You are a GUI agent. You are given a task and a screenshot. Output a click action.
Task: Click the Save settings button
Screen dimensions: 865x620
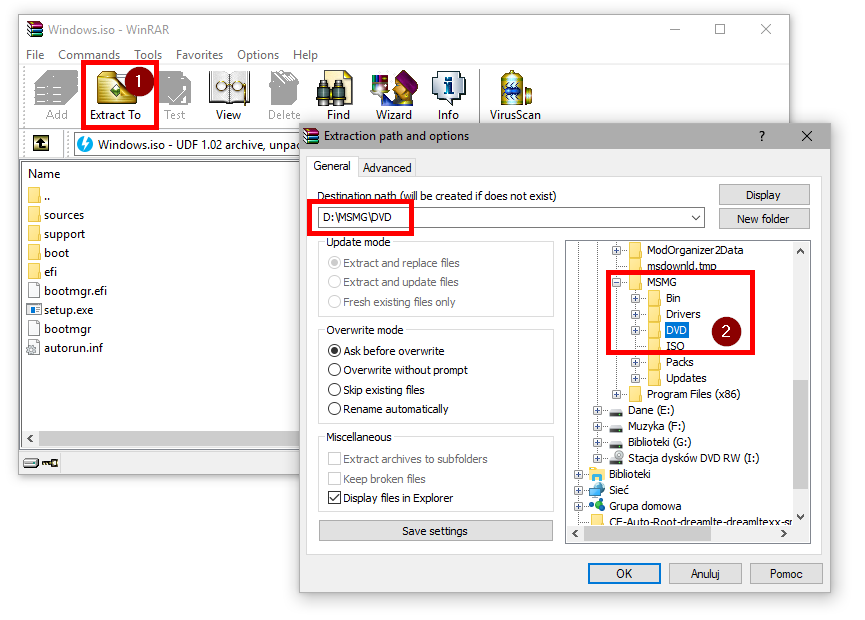[435, 531]
